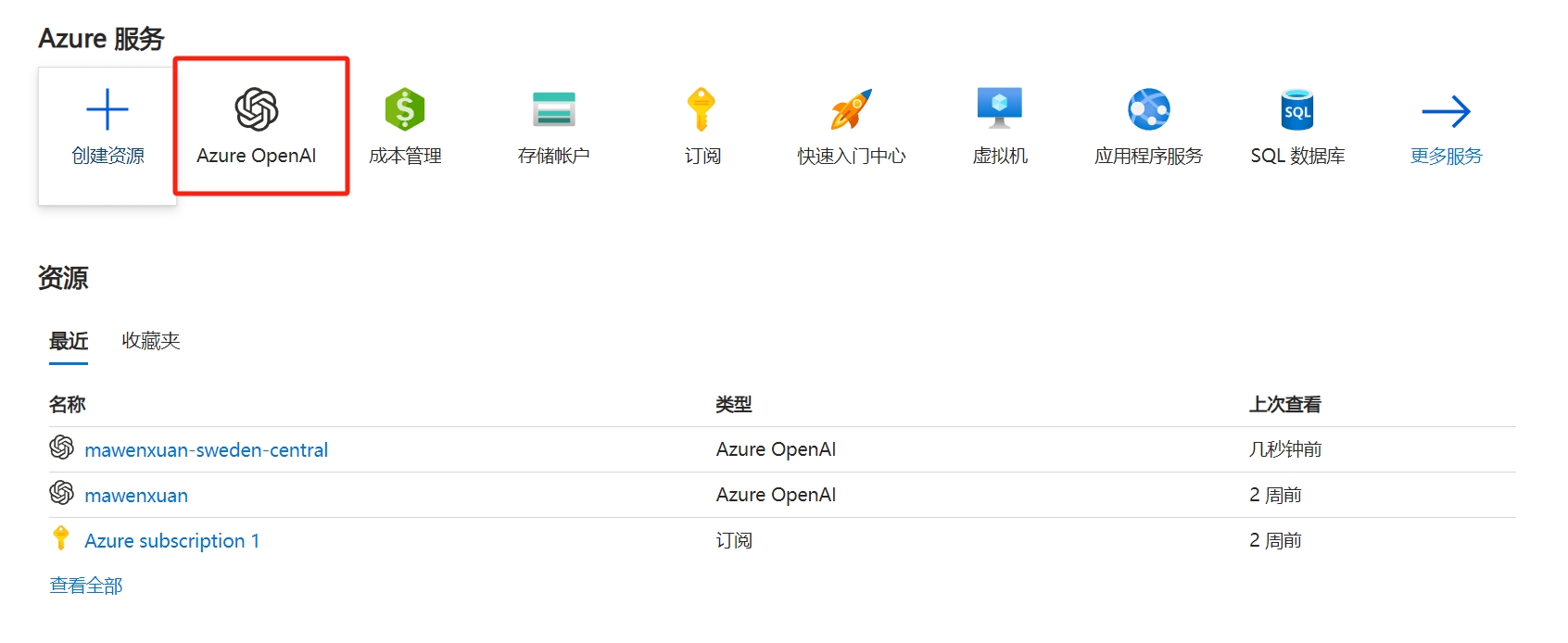Open the SQL Database icon
The height and width of the screenshot is (643, 1568).
click(1296, 110)
